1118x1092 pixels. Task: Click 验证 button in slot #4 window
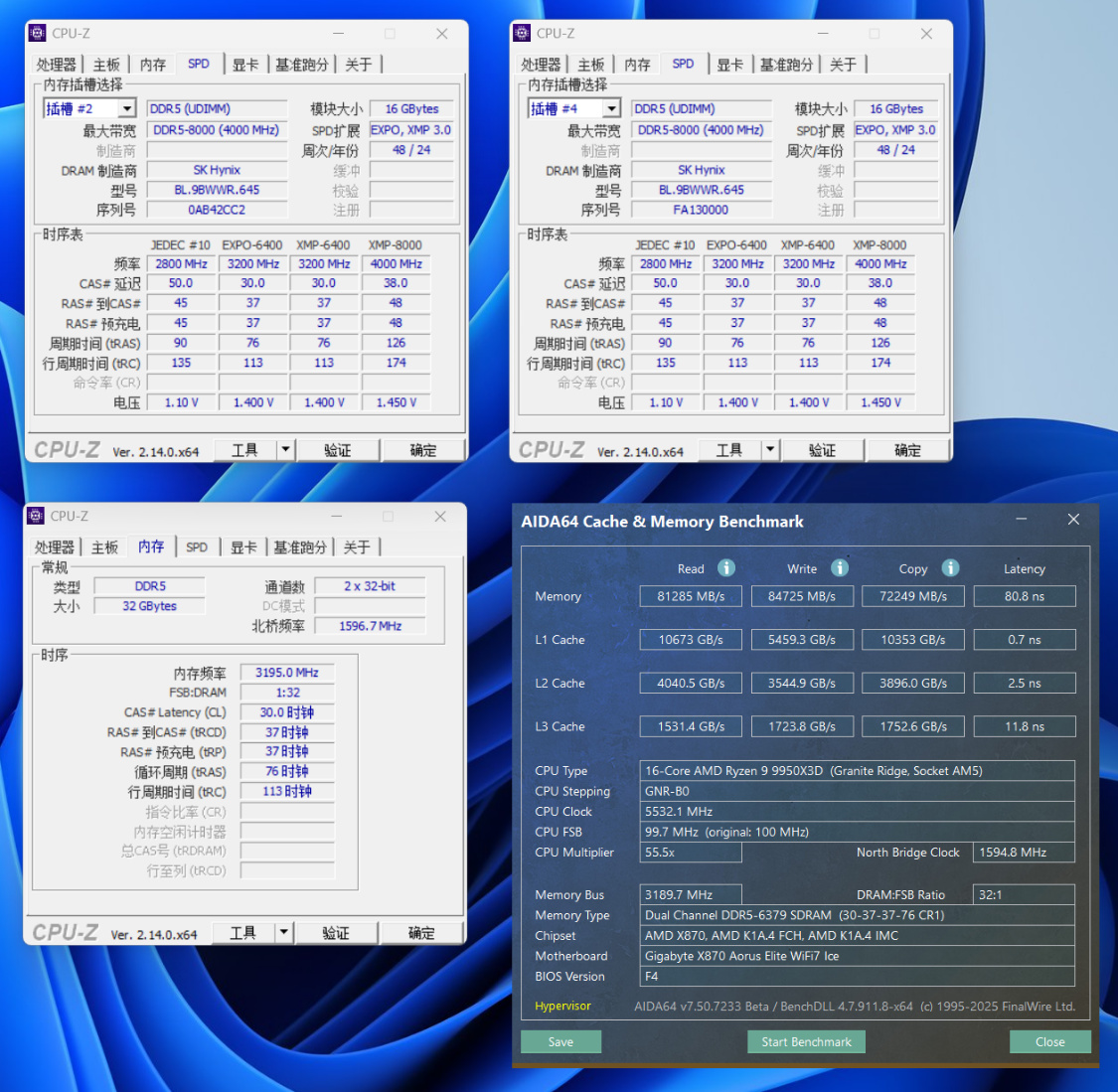(x=822, y=450)
